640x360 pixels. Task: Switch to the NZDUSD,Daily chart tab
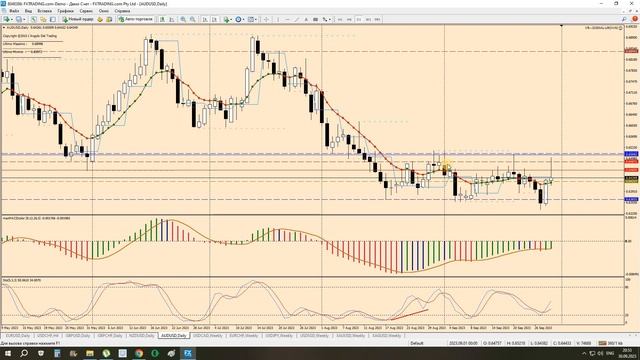pyautogui.click(x=142, y=336)
